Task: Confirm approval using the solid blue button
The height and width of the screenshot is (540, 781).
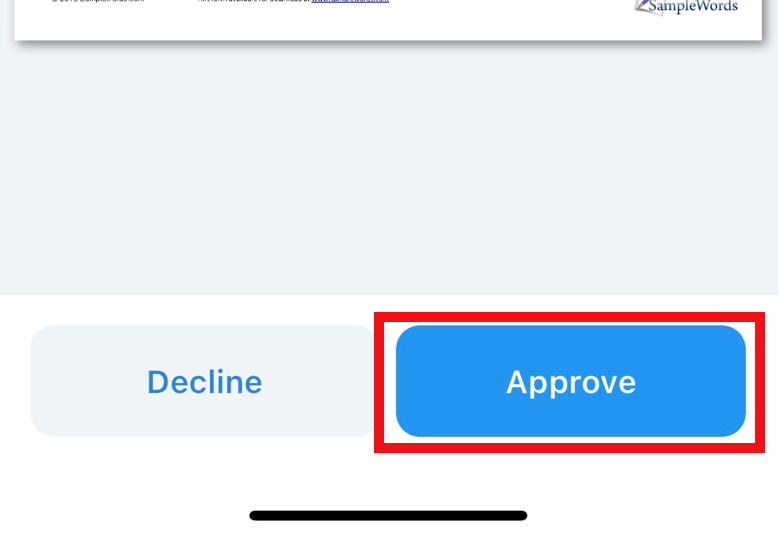Action: [571, 381]
